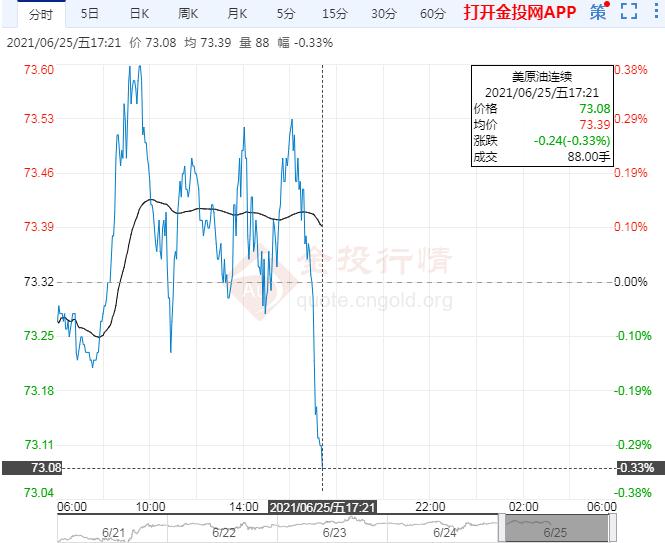Select the 30分 interval tab

click(x=384, y=13)
